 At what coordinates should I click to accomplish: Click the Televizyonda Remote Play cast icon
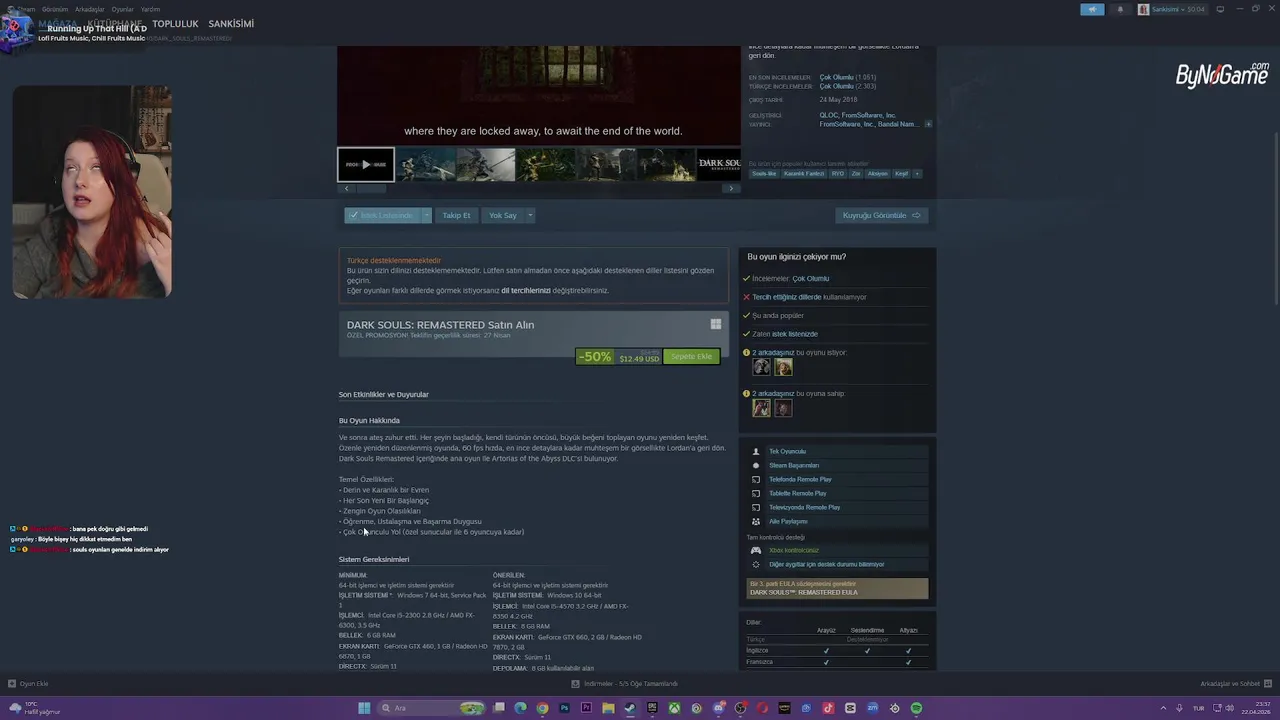tap(756, 507)
